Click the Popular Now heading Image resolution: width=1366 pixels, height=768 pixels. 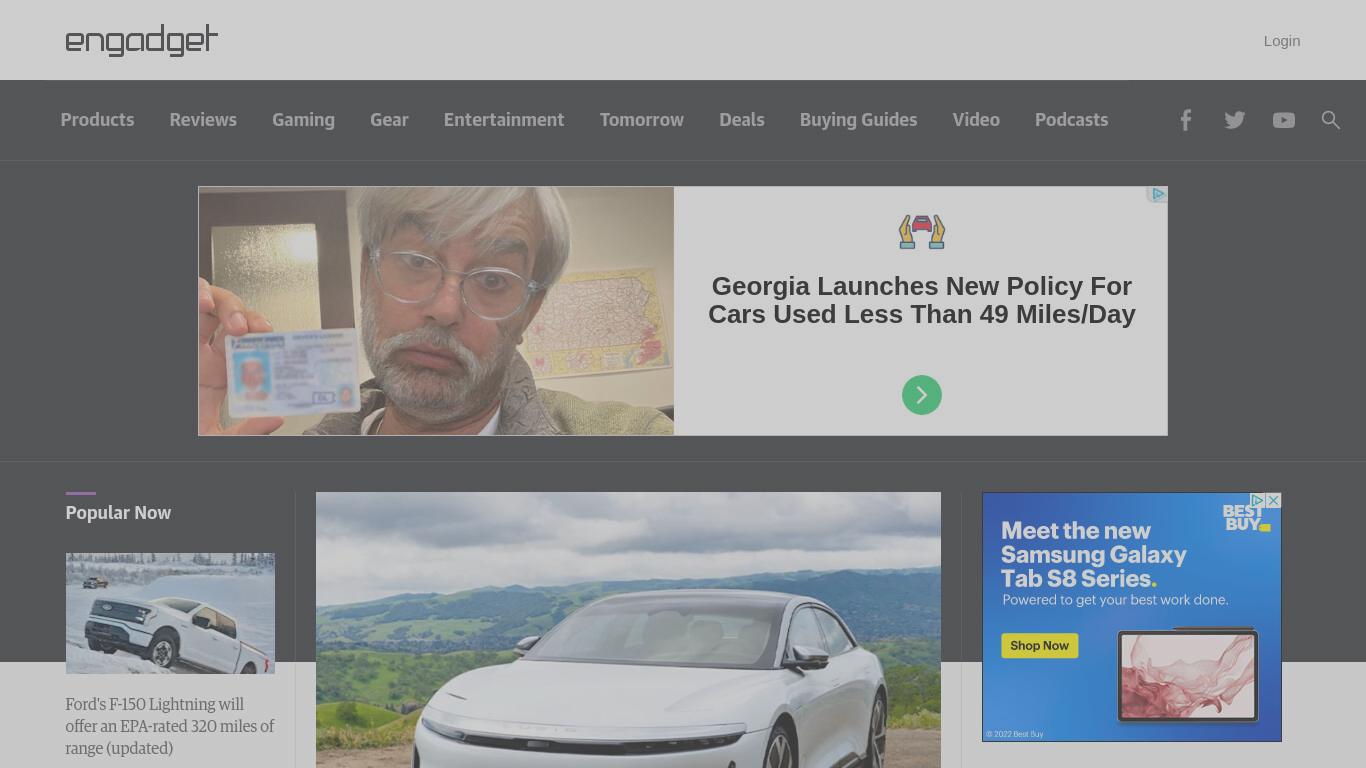point(118,512)
